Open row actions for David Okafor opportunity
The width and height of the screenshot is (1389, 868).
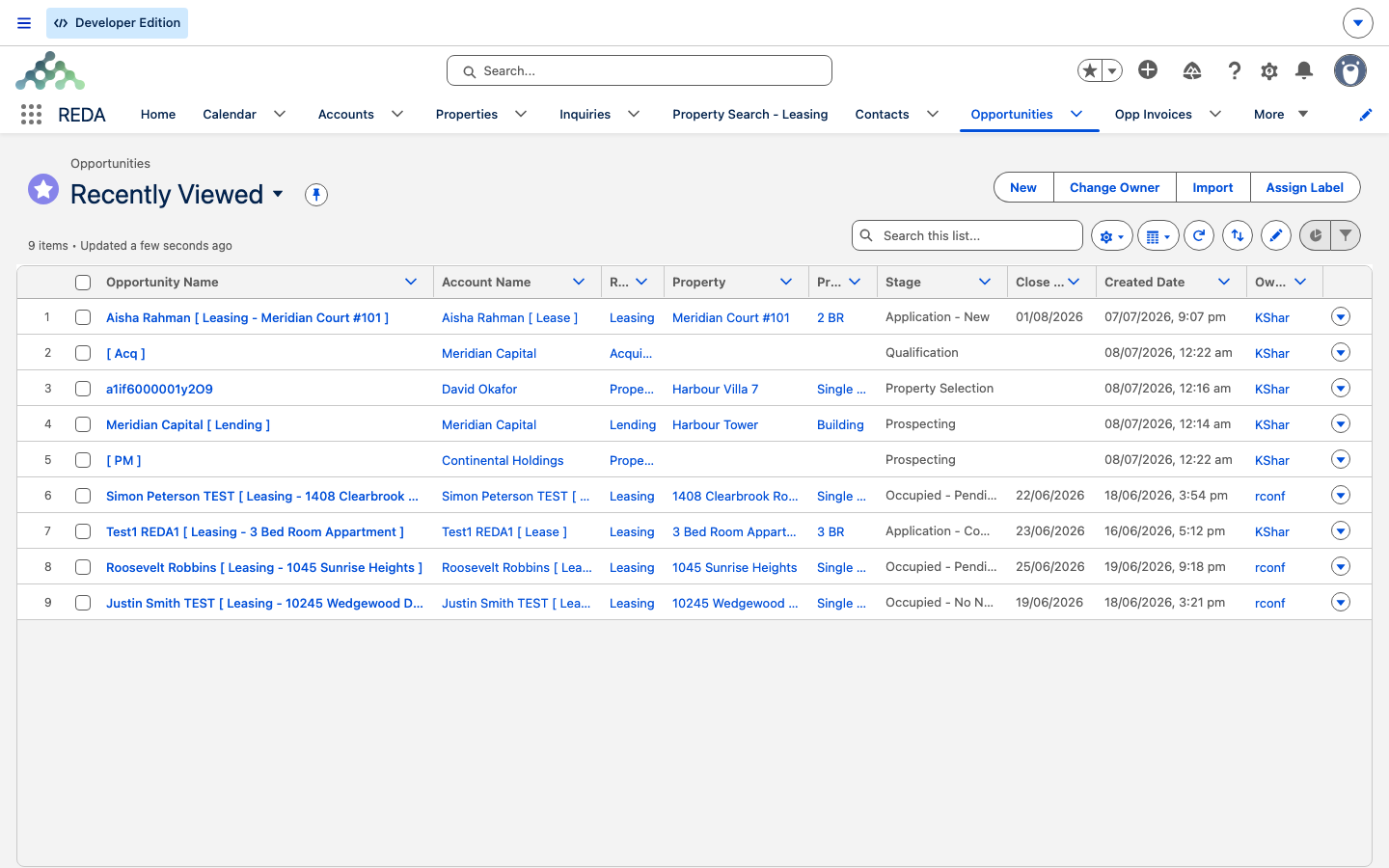click(x=1341, y=388)
